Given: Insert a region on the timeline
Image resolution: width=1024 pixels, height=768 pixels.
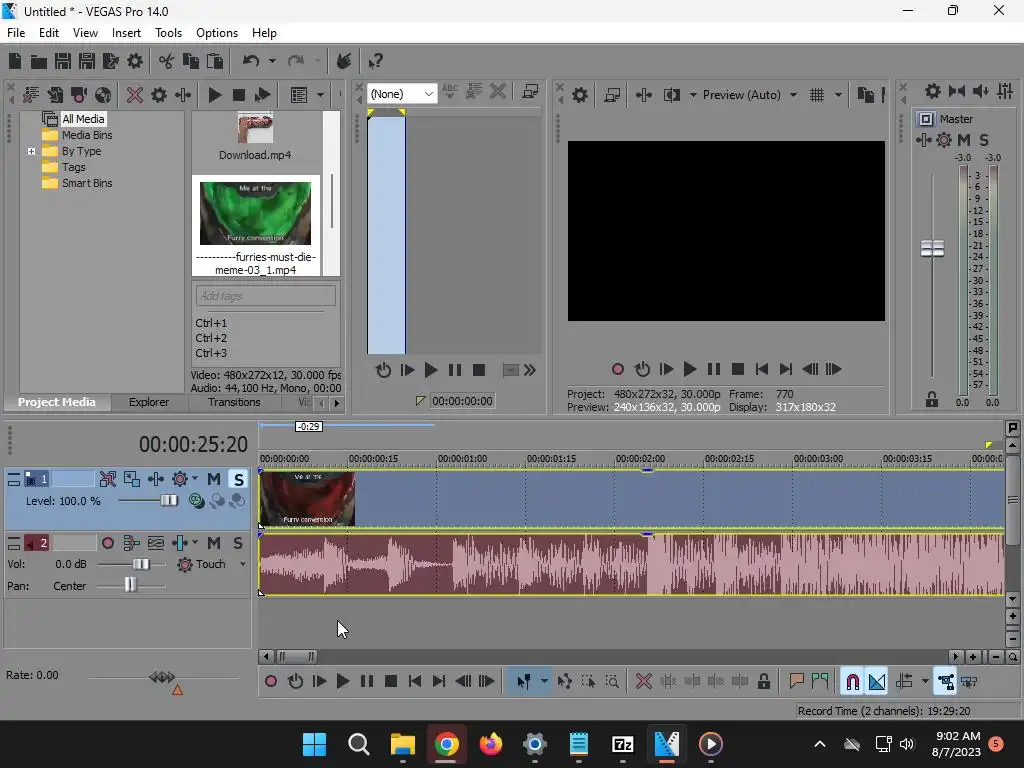Looking at the screenshot, I should (x=820, y=682).
